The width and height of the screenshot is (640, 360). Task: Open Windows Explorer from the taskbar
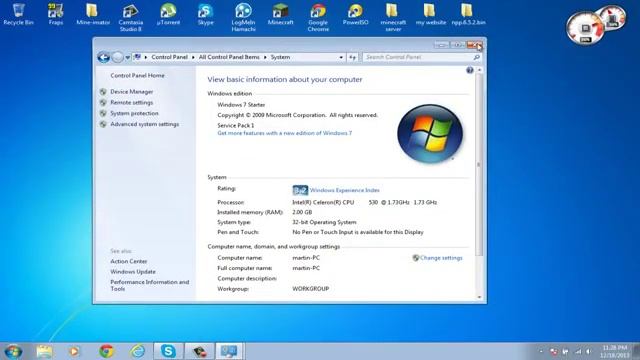44,351
